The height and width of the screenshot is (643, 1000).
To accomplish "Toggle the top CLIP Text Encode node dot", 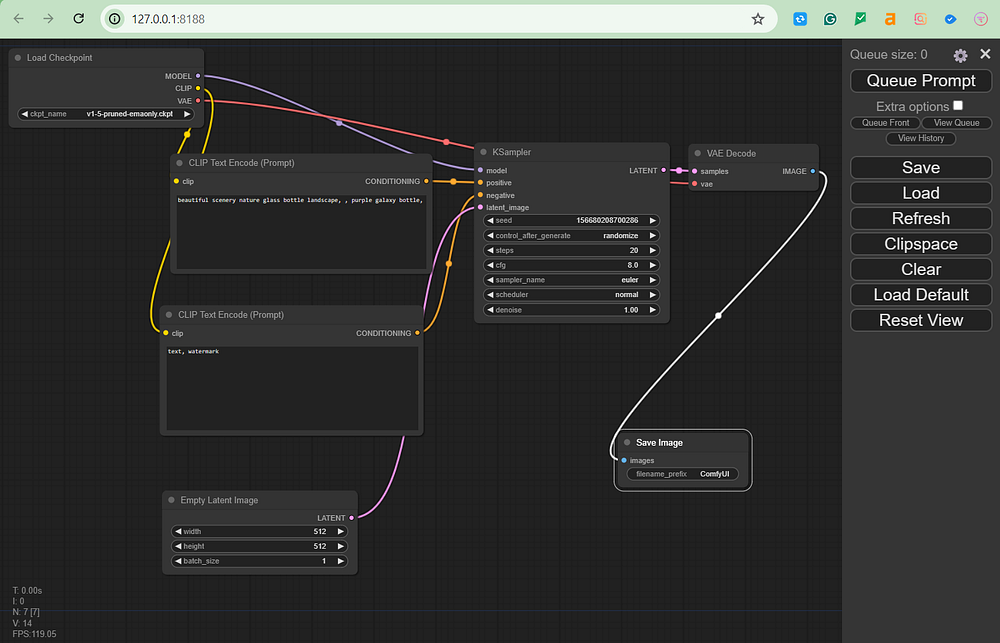I will 180,162.
